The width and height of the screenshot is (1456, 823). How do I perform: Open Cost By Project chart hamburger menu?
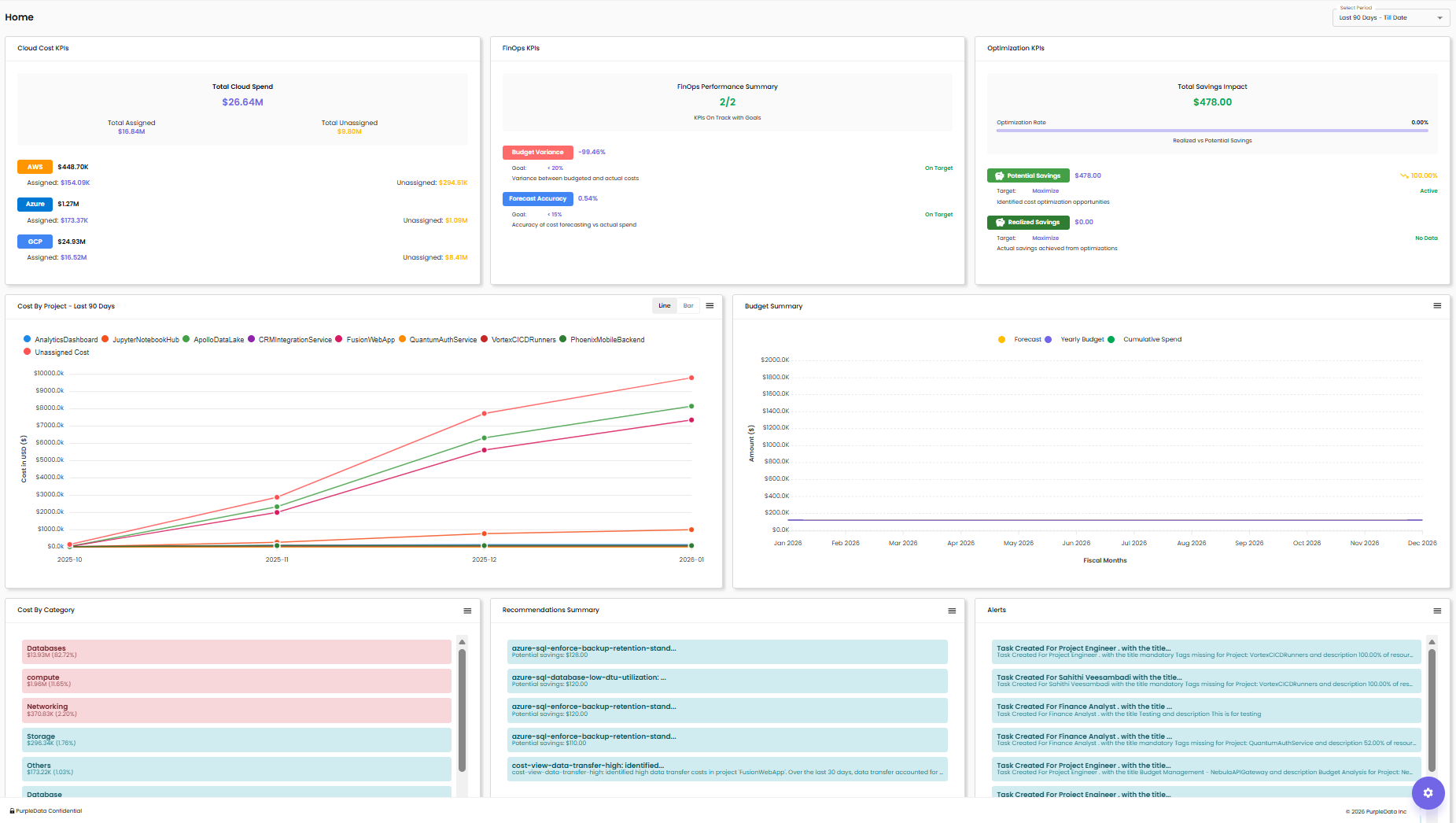(x=710, y=306)
